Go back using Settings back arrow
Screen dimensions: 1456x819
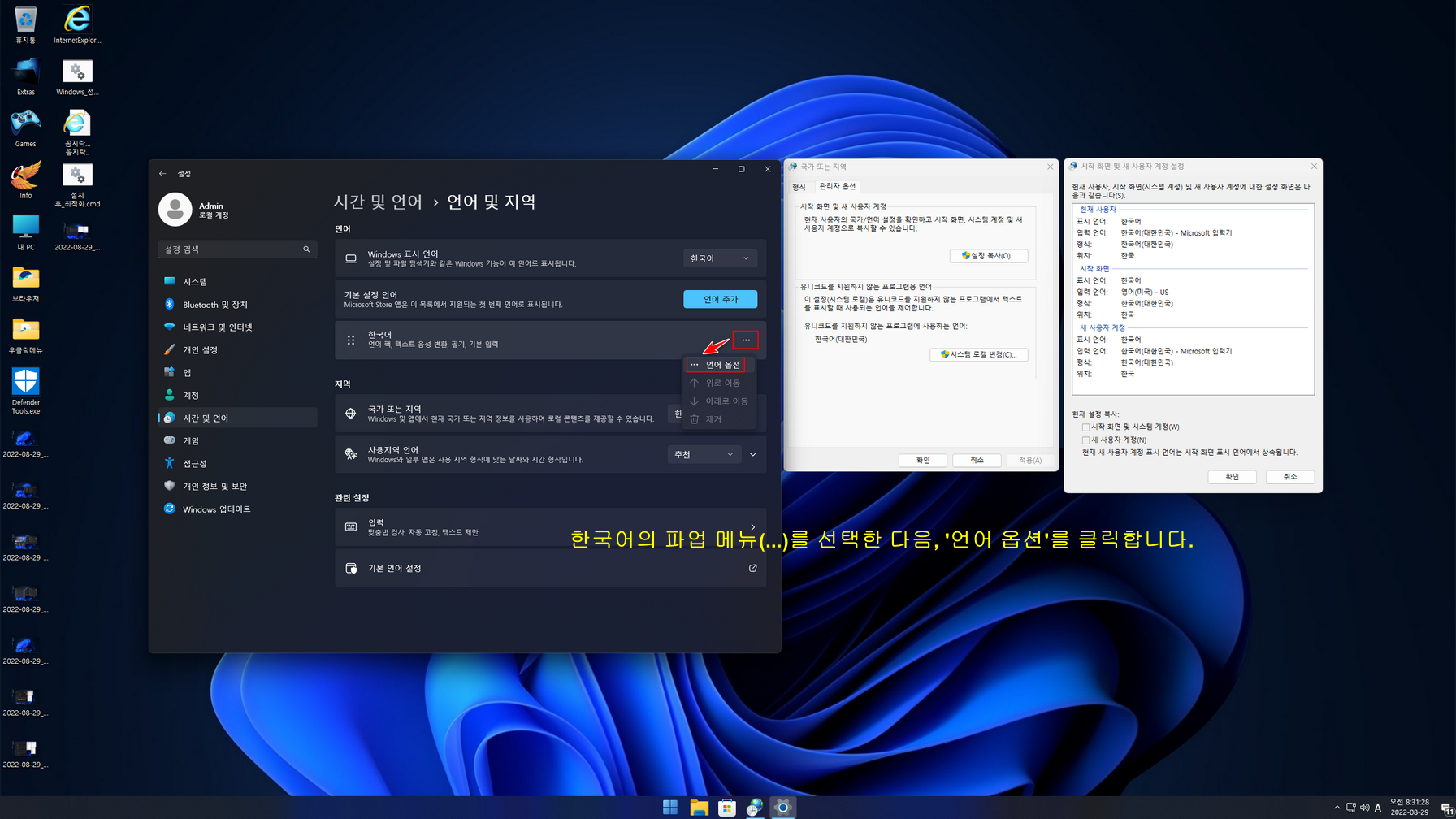coord(162,173)
